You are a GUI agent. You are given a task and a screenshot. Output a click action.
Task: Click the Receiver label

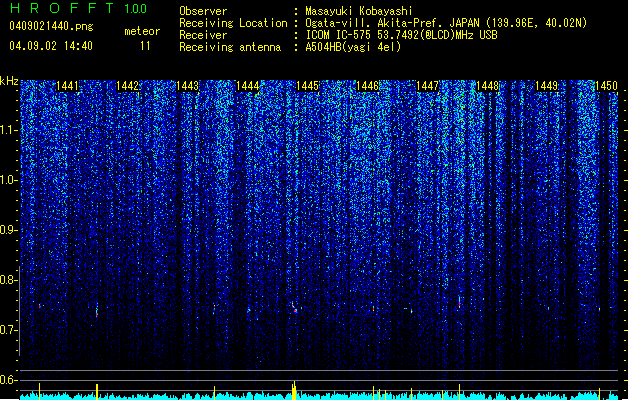pos(203,35)
